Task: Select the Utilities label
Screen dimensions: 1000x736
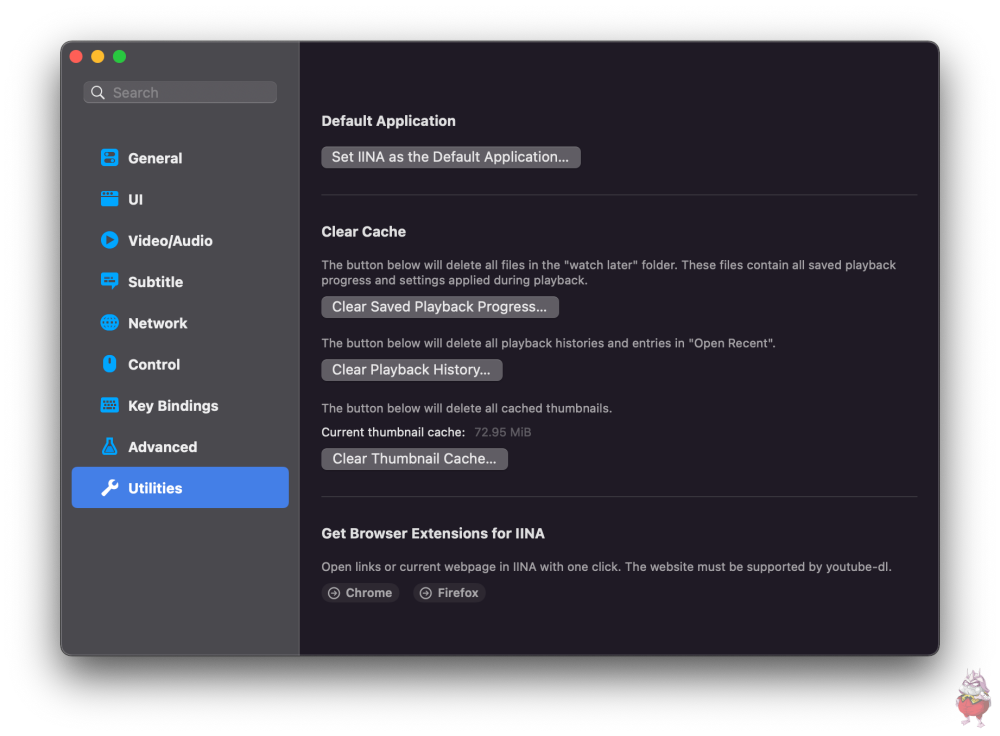Action: point(155,489)
